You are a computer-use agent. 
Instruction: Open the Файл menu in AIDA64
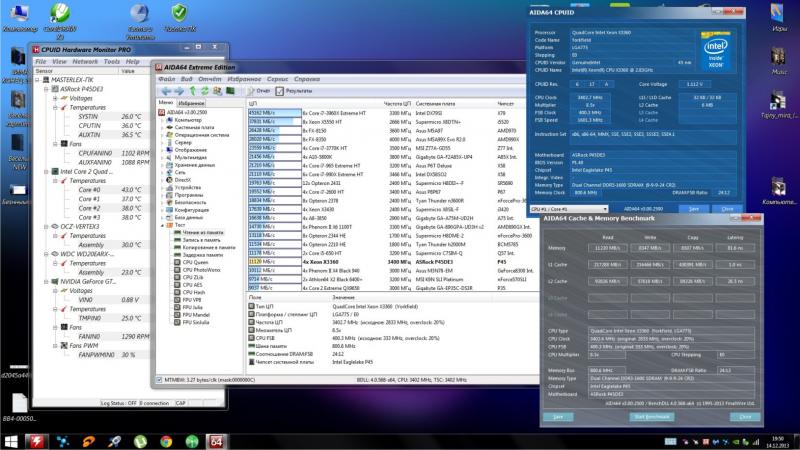[x=167, y=79]
